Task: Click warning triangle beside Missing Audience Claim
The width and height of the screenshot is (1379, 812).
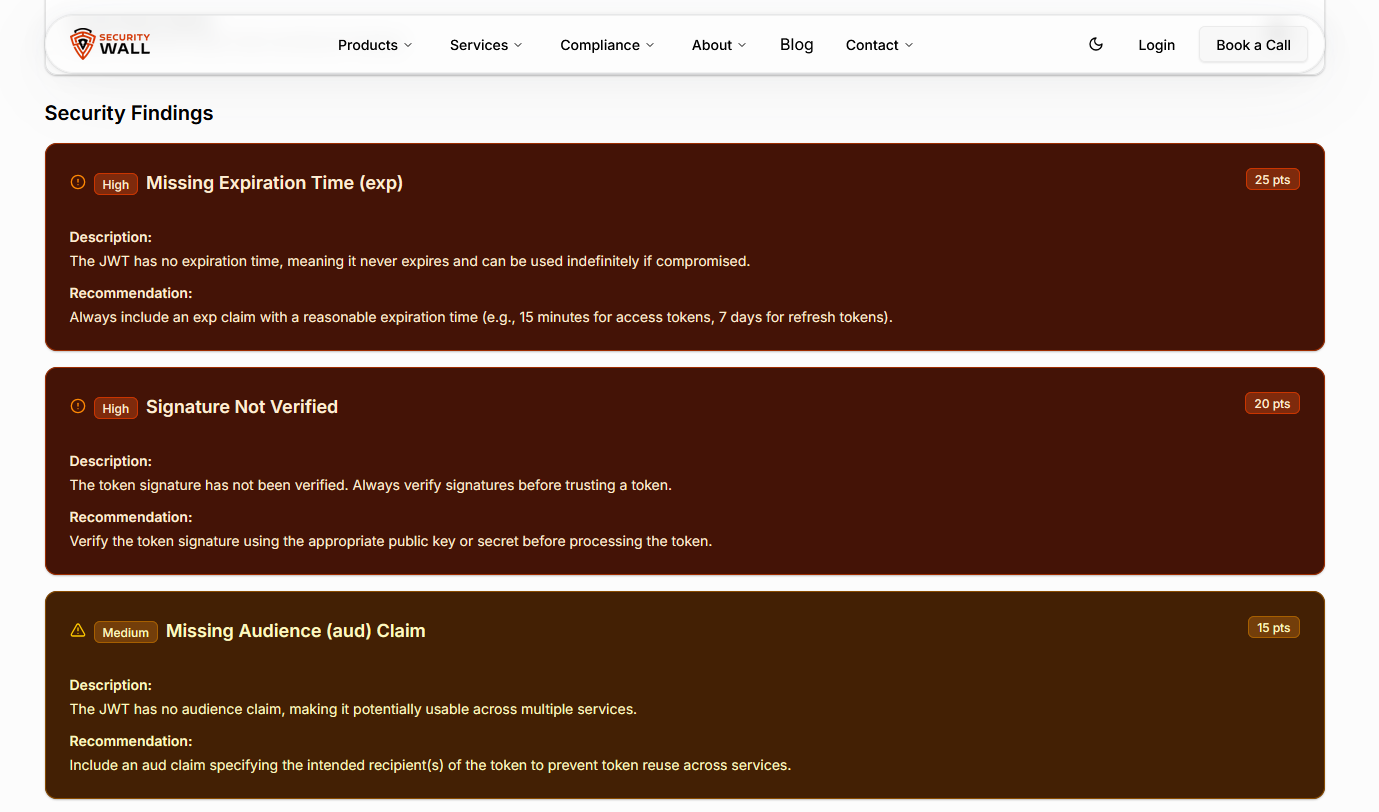Action: click(78, 630)
